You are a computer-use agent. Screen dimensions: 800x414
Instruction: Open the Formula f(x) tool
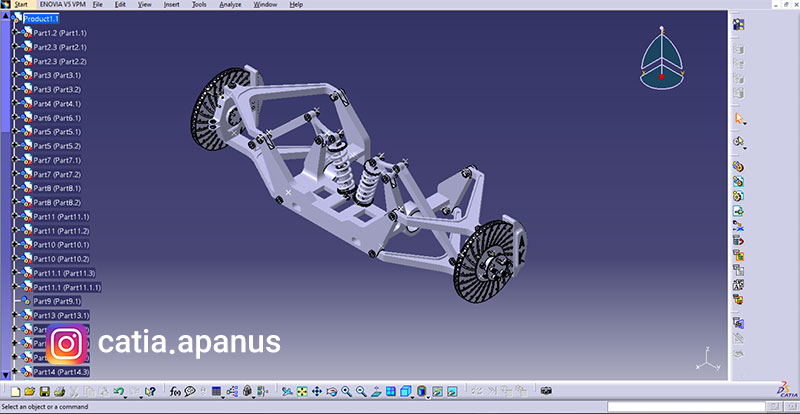pos(175,392)
